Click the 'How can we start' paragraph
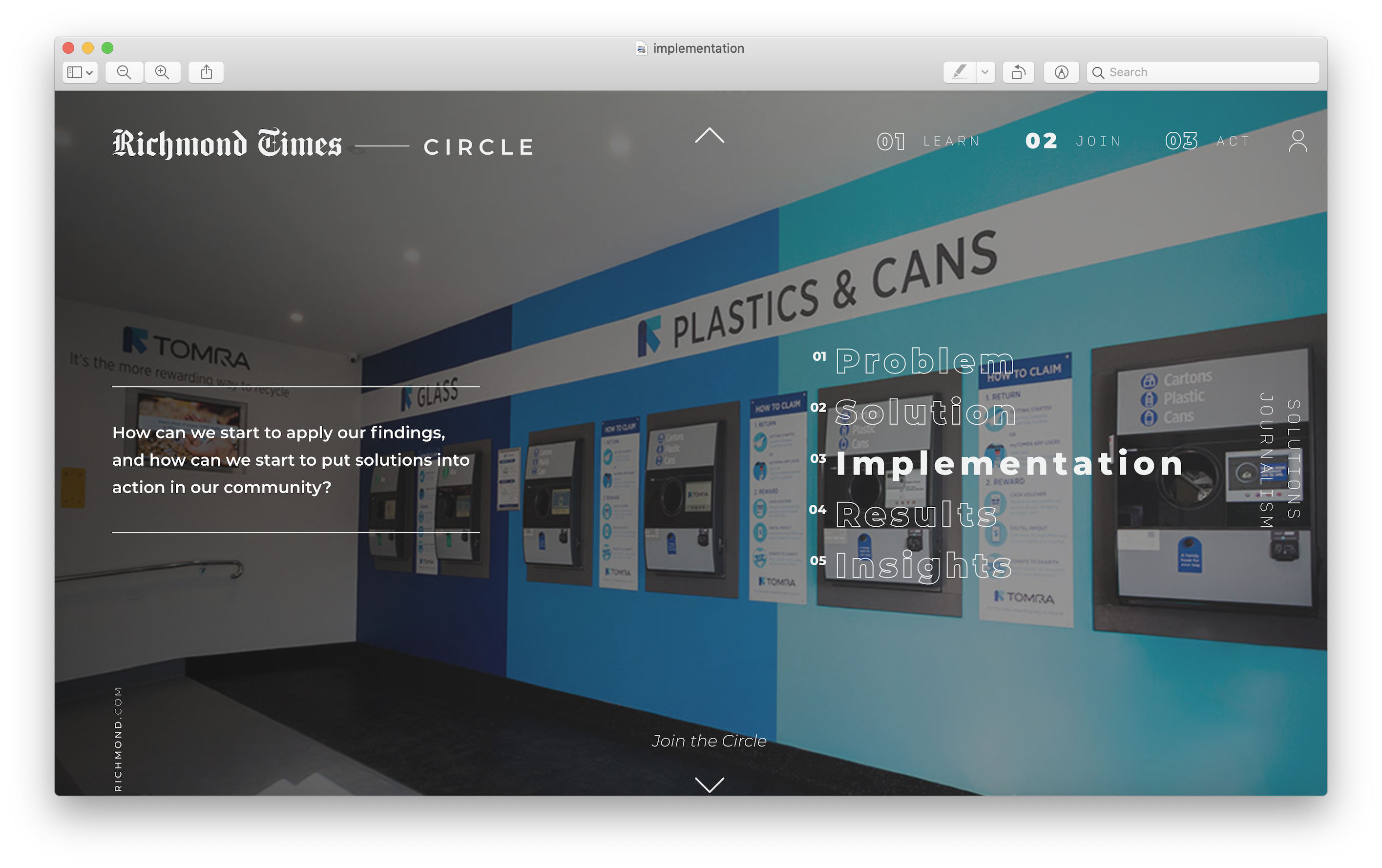This screenshot has width=1382, height=868. click(x=291, y=459)
